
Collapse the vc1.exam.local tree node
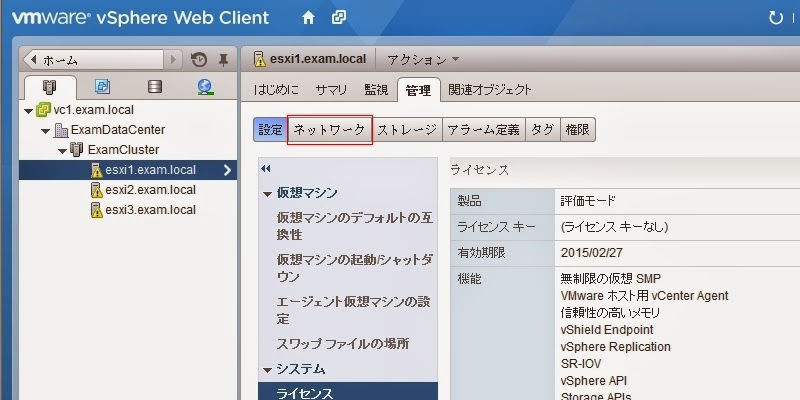29,111
